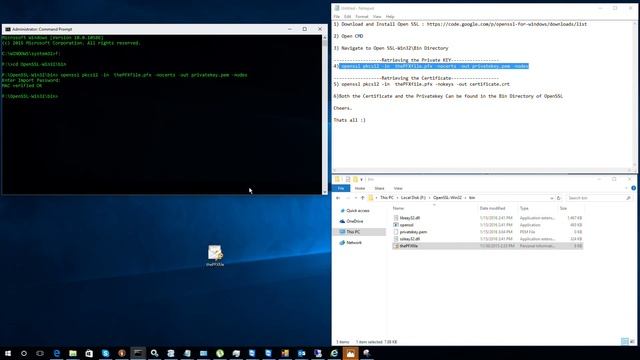Open recent locations dropdown in Explorer
The image size is (640, 360).
click(356, 198)
